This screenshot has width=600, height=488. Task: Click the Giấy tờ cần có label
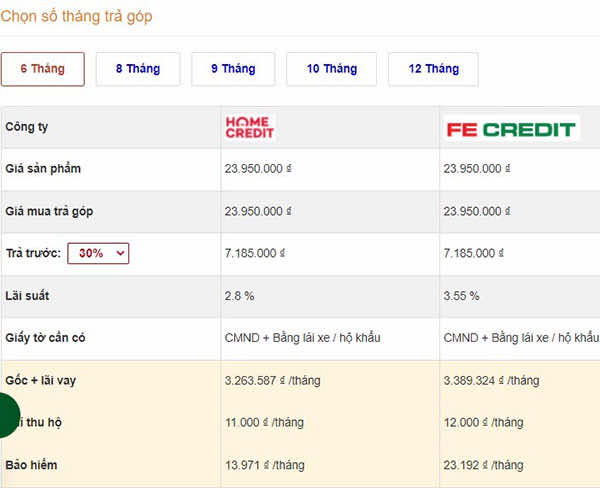pyautogui.click(x=45, y=338)
